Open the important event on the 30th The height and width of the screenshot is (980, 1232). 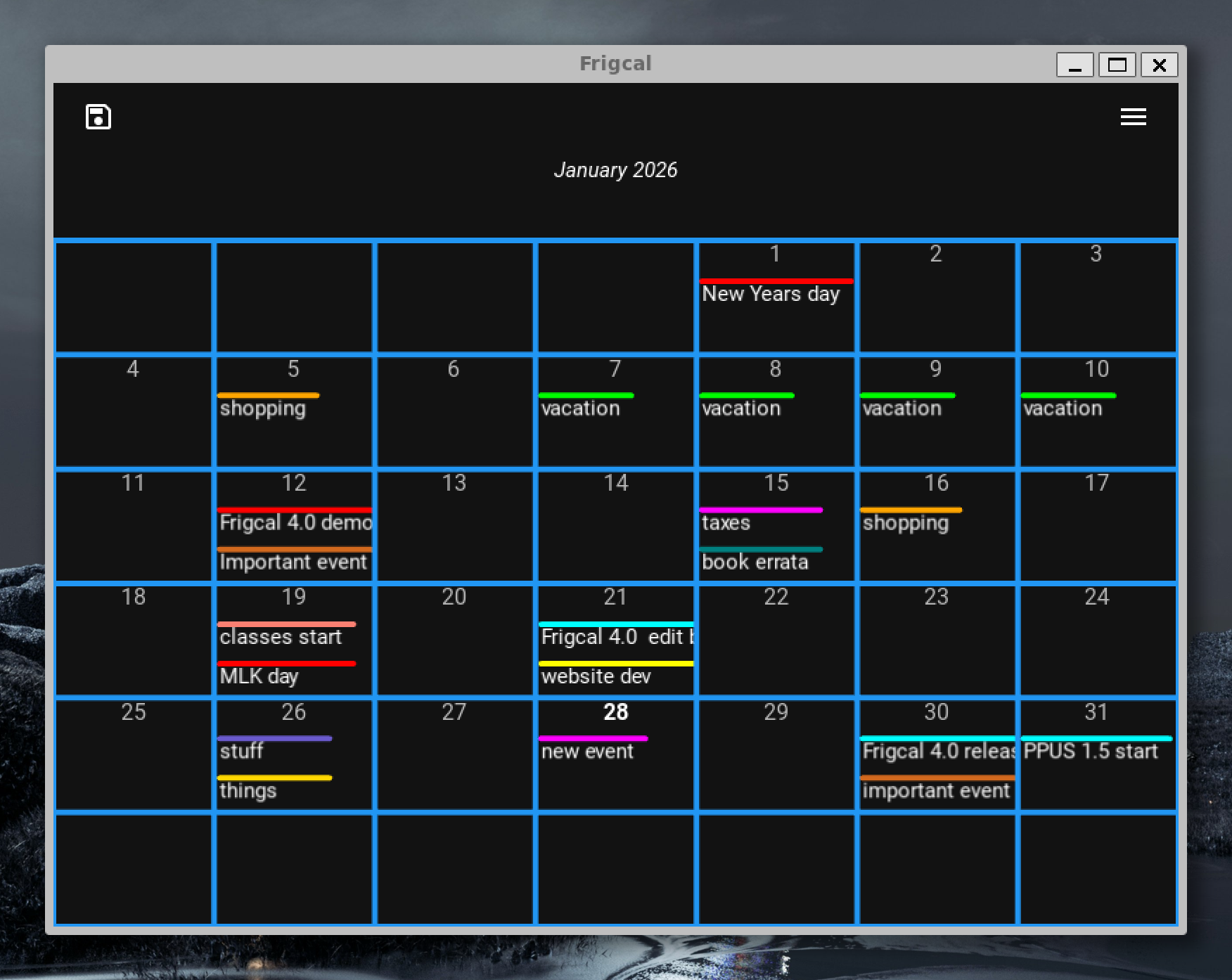pyautogui.click(x=938, y=790)
